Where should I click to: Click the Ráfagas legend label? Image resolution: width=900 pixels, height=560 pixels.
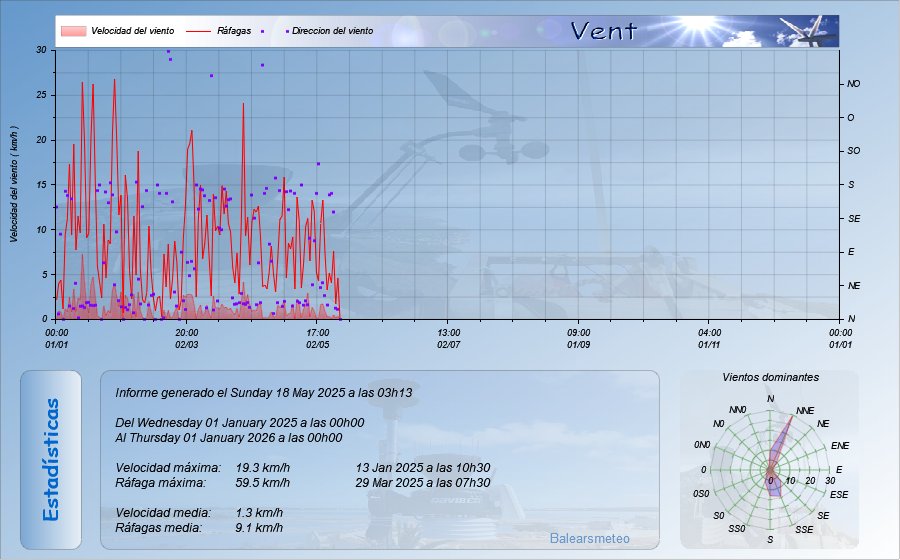(234, 31)
